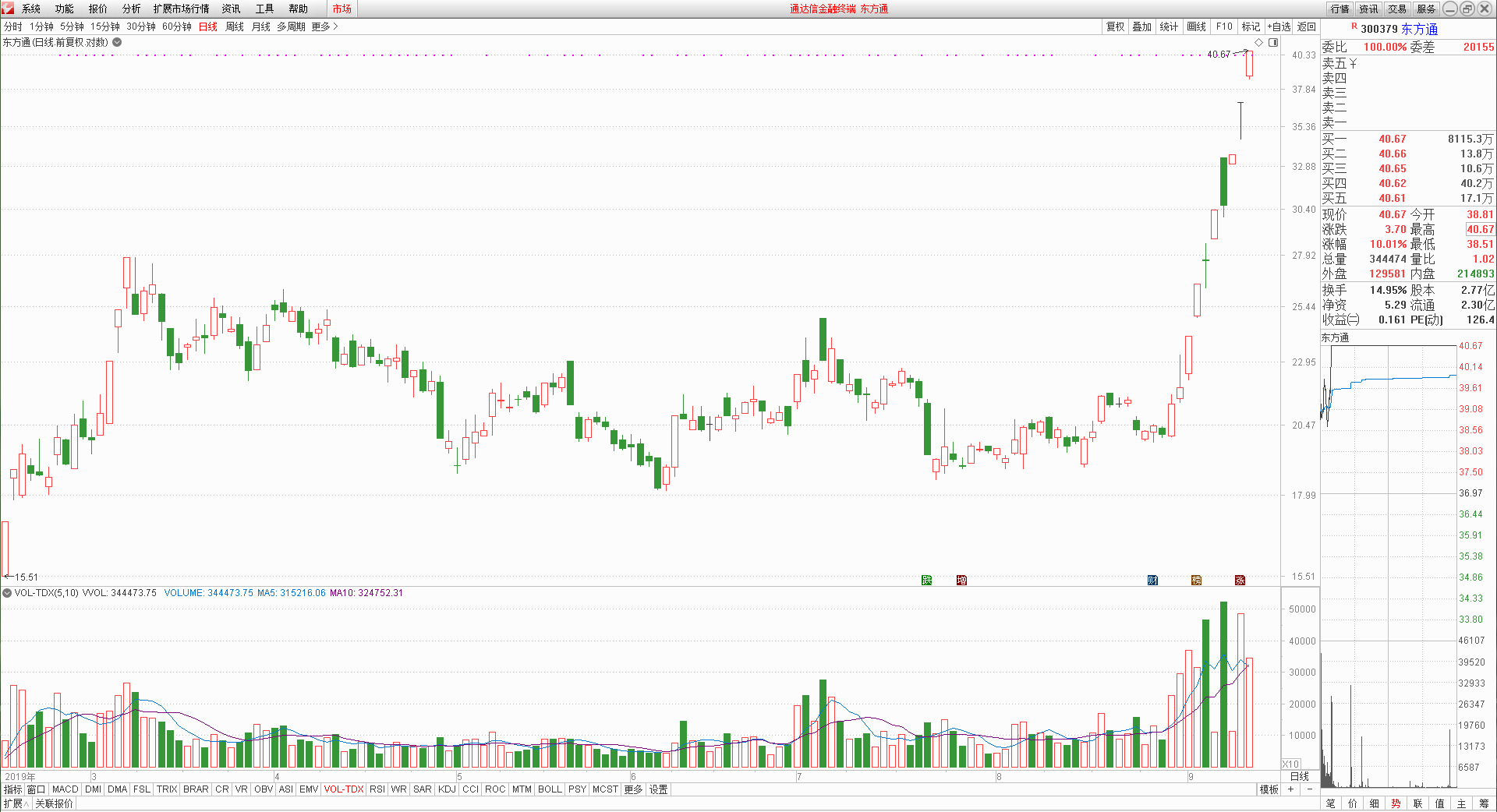
Task: Click the round icon beside the 东方通 chart title
Action: (117, 42)
